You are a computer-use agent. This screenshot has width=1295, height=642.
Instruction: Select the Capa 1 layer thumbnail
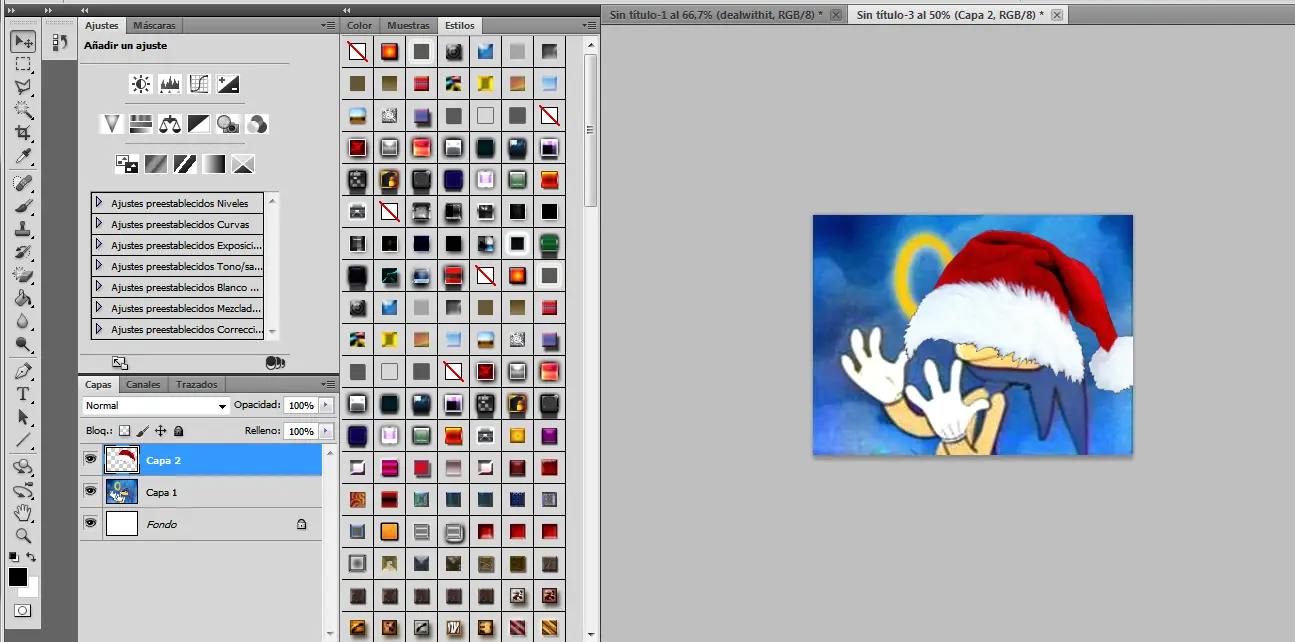pos(122,492)
